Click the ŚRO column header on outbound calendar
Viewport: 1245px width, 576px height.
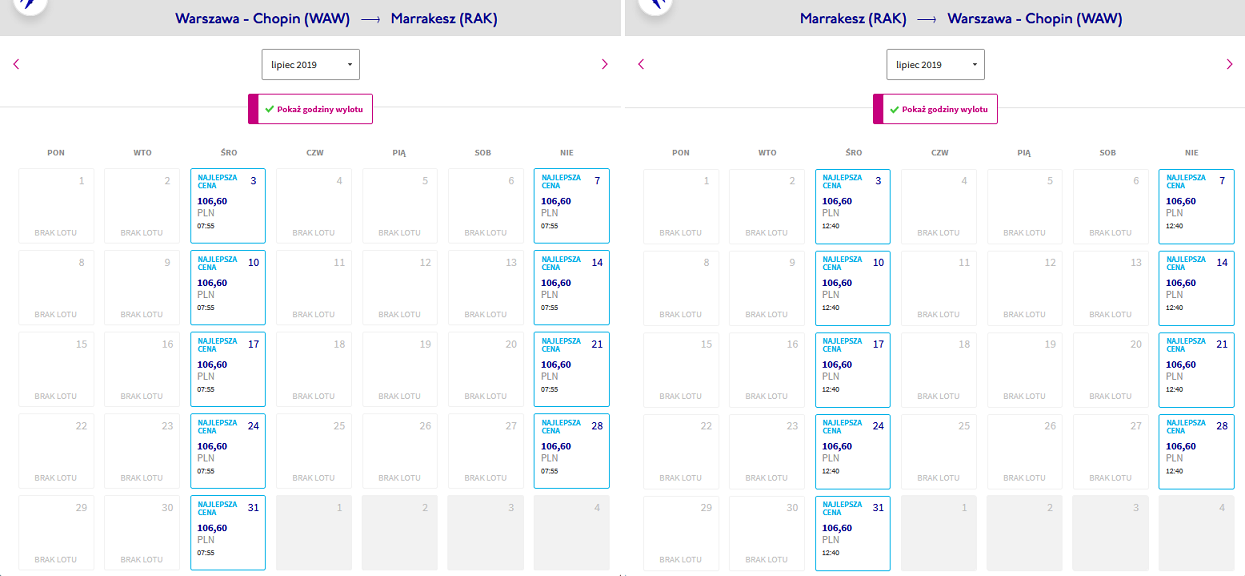(228, 153)
